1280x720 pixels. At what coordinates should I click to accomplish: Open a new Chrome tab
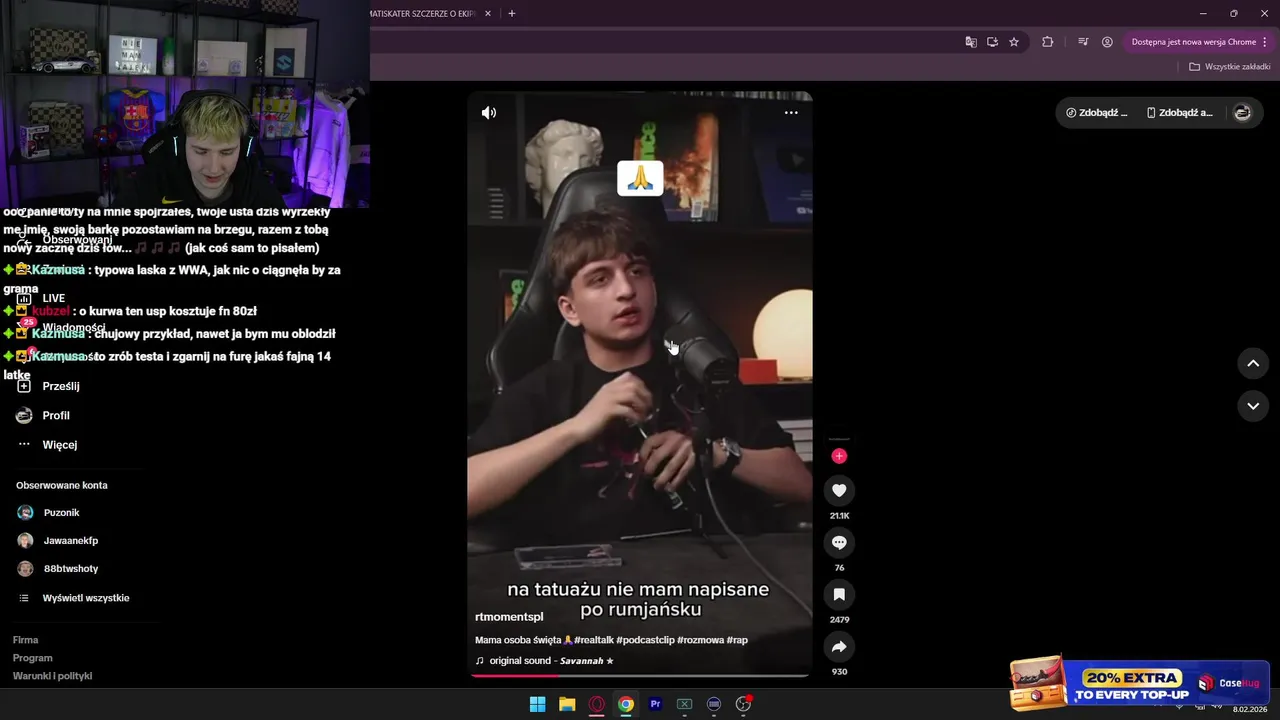pos(512,14)
